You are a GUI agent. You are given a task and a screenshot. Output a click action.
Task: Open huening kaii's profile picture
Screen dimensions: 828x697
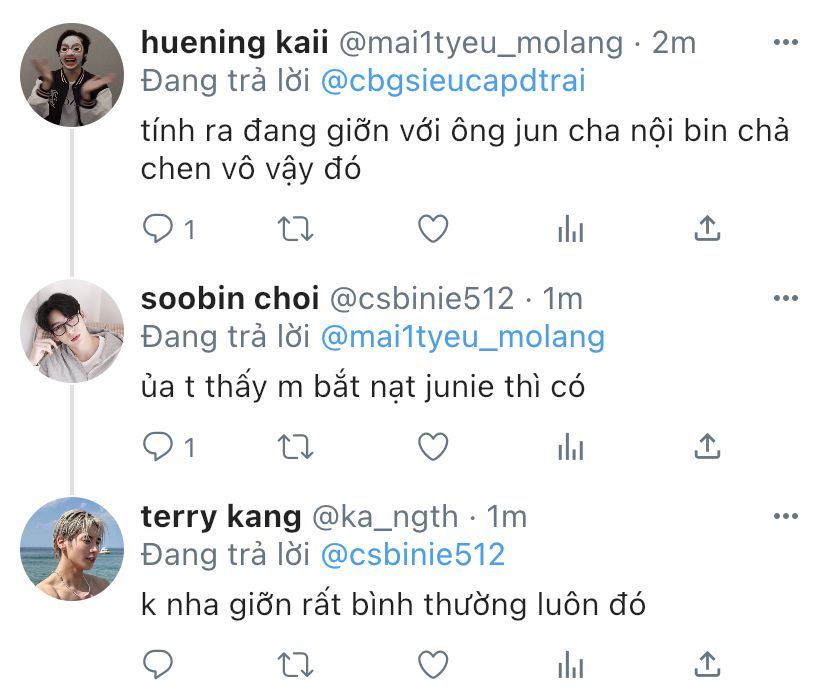[72, 75]
